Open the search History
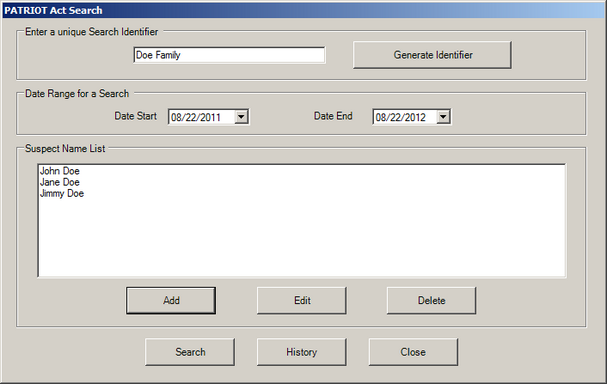This screenshot has width=607, height=384. [x=302, y=352]
